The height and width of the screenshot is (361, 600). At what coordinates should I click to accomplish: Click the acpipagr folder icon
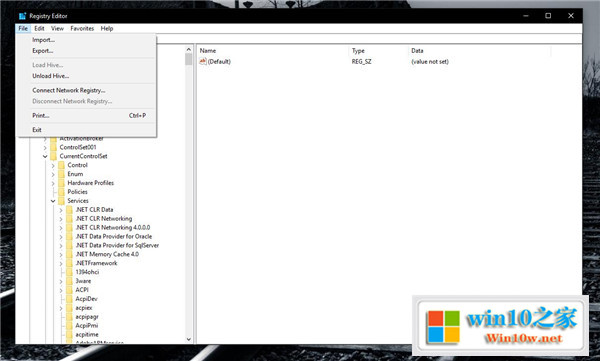69,317
